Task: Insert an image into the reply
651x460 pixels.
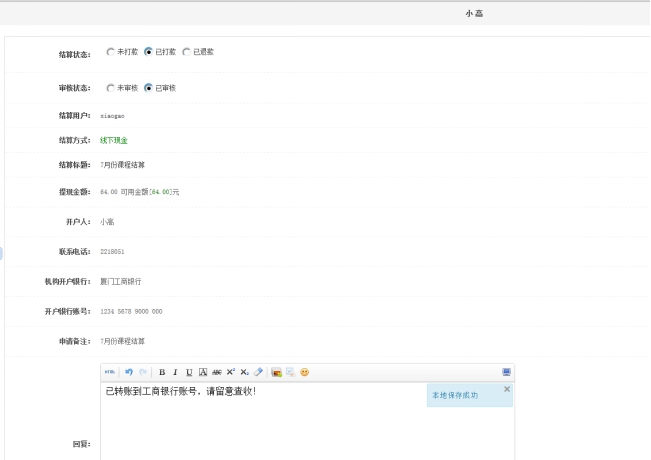Action: click(277, 372)
